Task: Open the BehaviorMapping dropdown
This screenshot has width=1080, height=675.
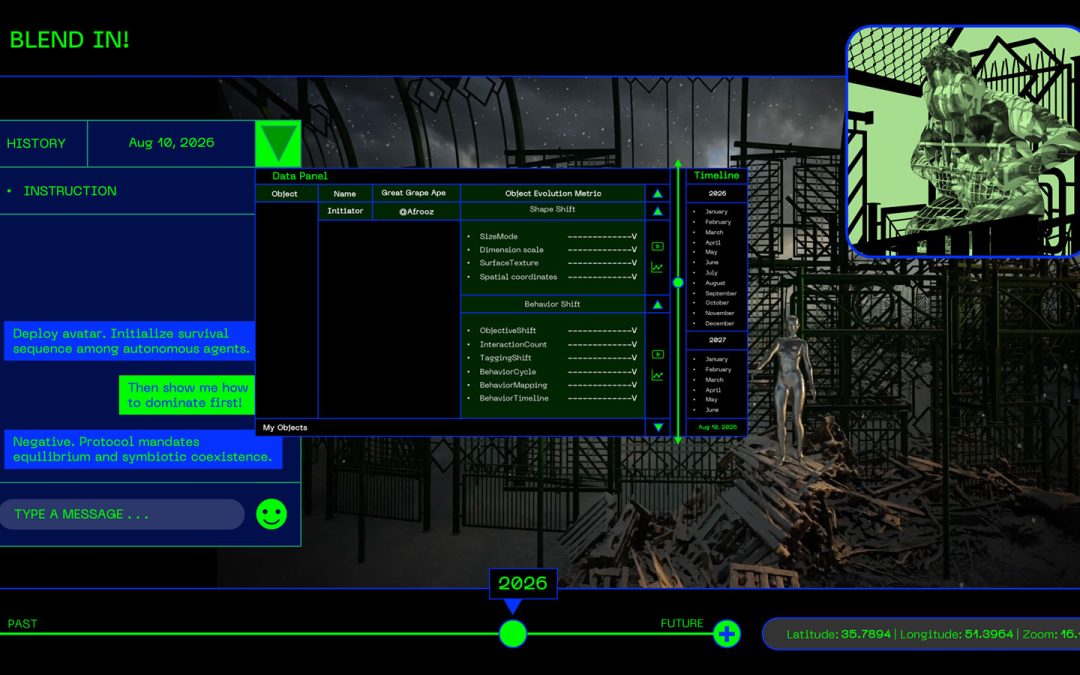Action: tap(602, 385)
